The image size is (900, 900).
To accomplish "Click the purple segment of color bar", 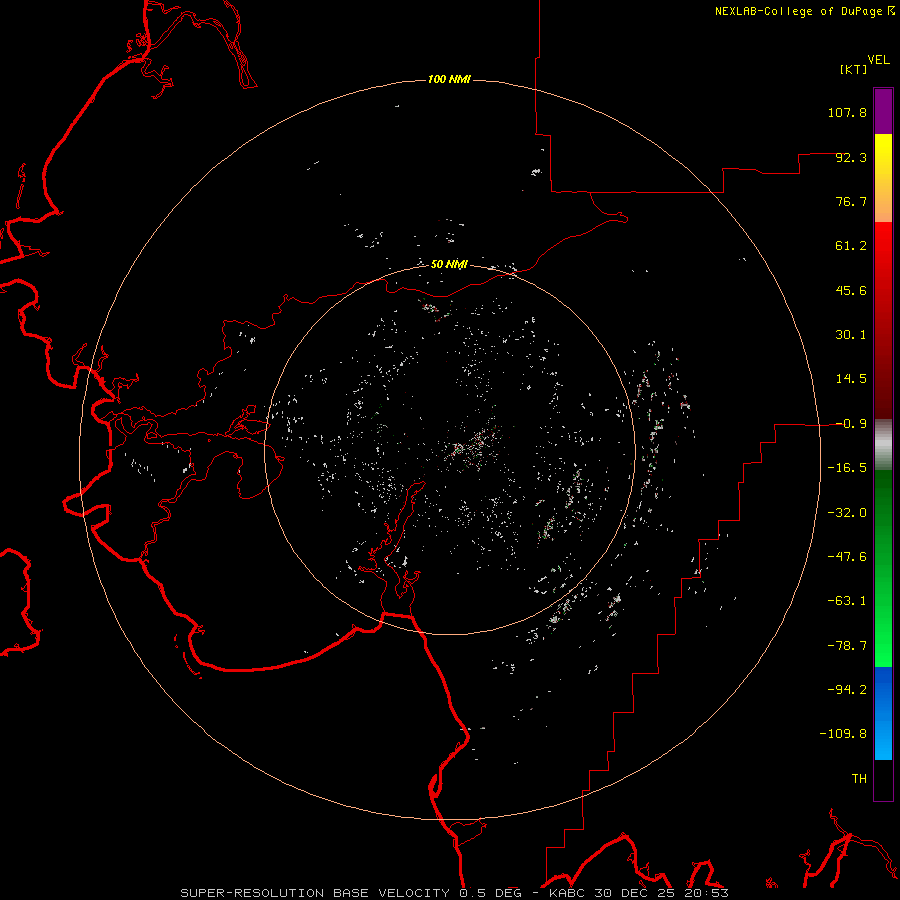I will pyautogui.click(x=883, y=111).
